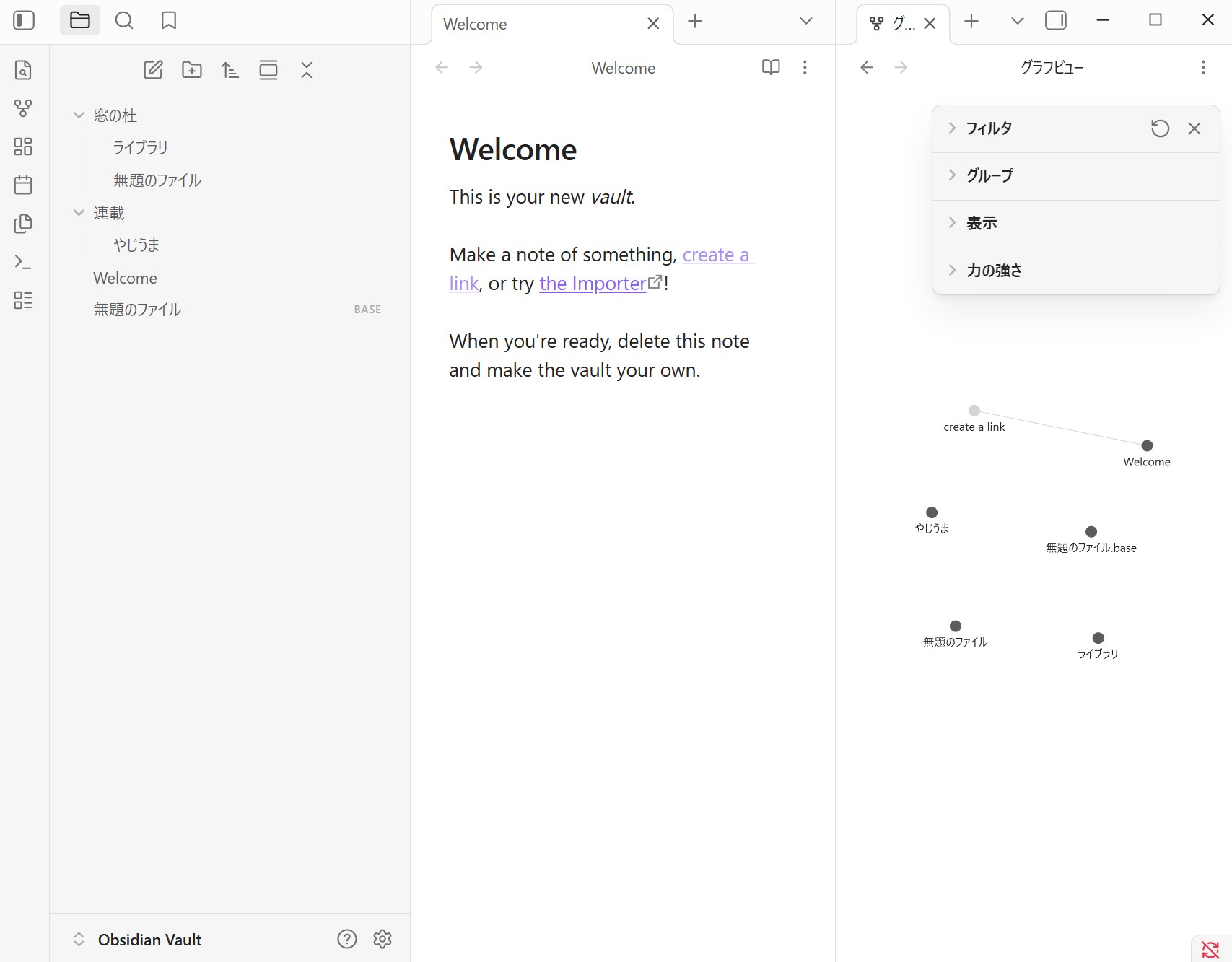Create a new note icon
This screenshot has height=962, width=1232.
pos(153,70)
